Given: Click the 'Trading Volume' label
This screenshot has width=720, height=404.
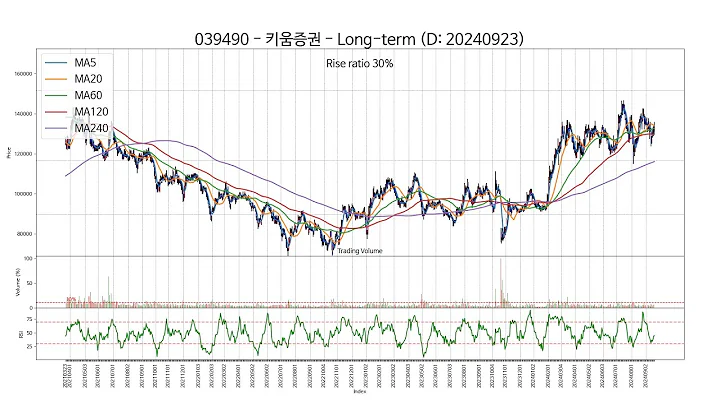Looking at the screenshot, I should (x=360, y=251).
